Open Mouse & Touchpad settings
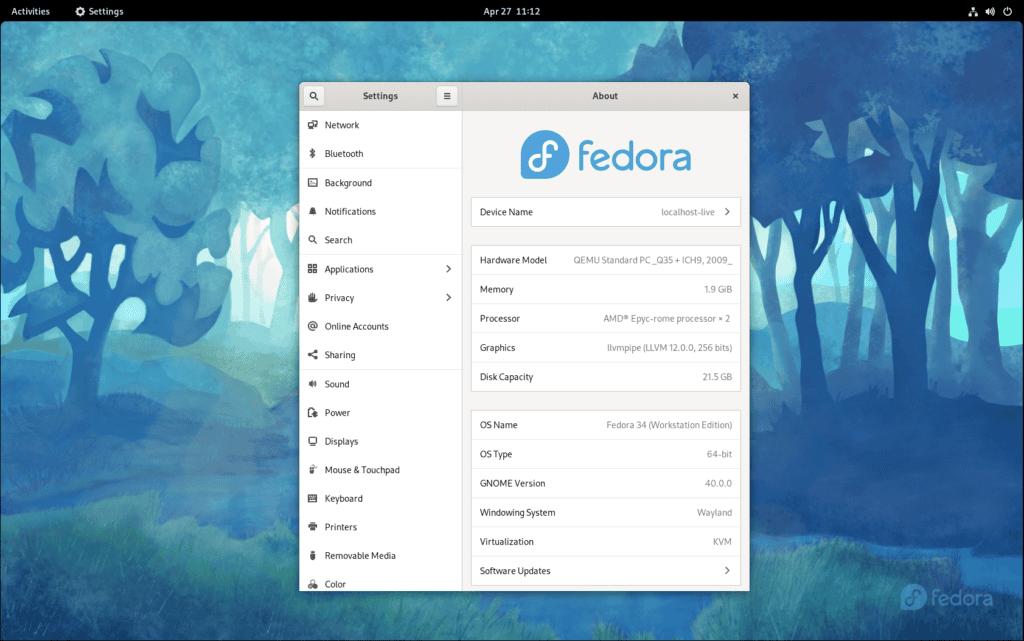 (381, 469)
